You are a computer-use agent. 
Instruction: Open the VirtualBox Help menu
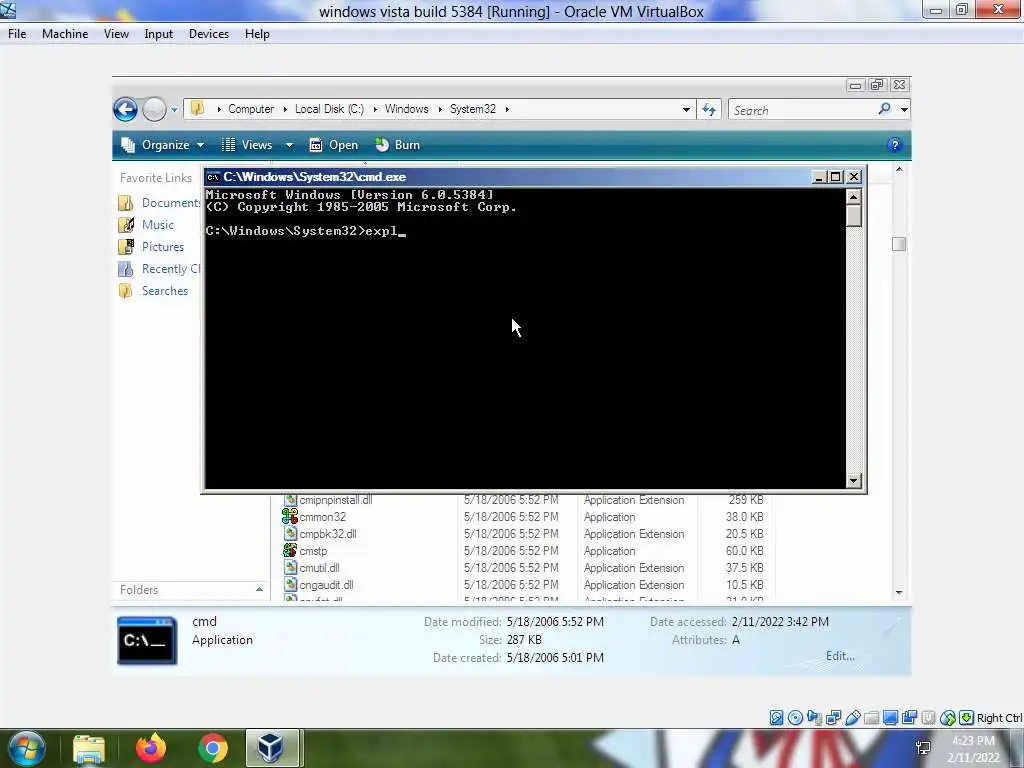pos(257,34)
